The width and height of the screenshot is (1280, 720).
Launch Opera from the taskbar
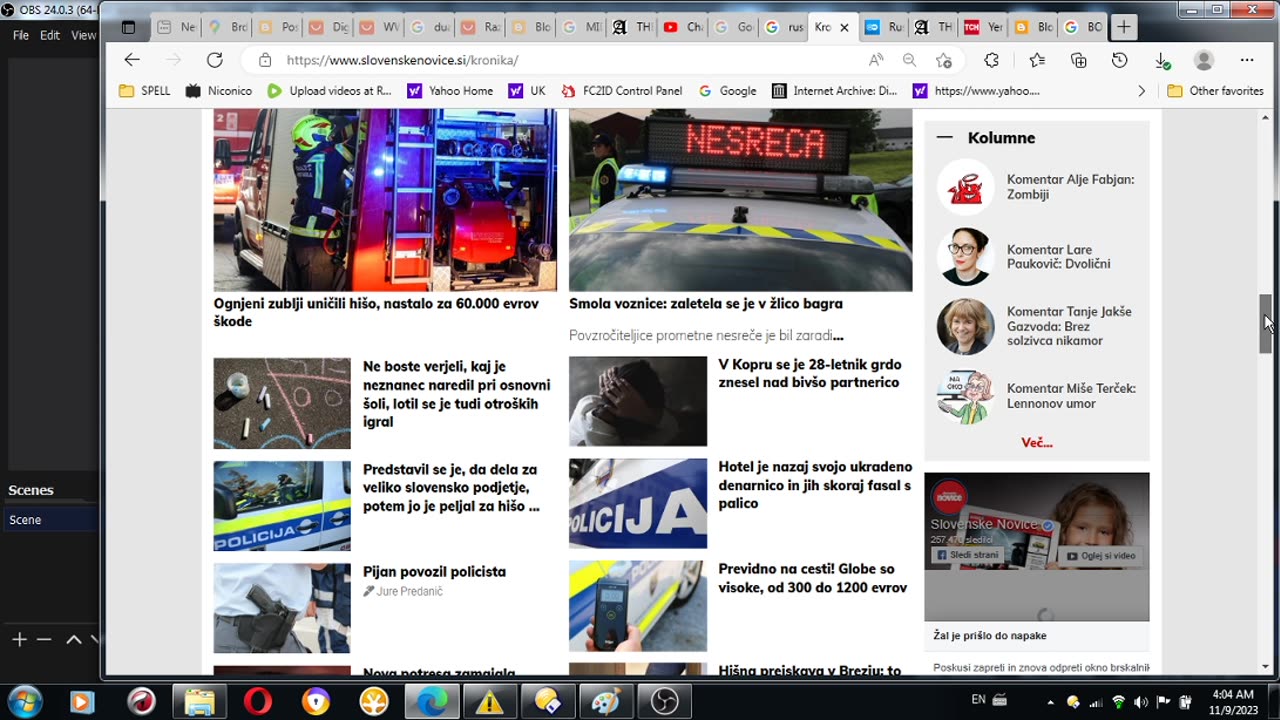(x=257, y=702)
